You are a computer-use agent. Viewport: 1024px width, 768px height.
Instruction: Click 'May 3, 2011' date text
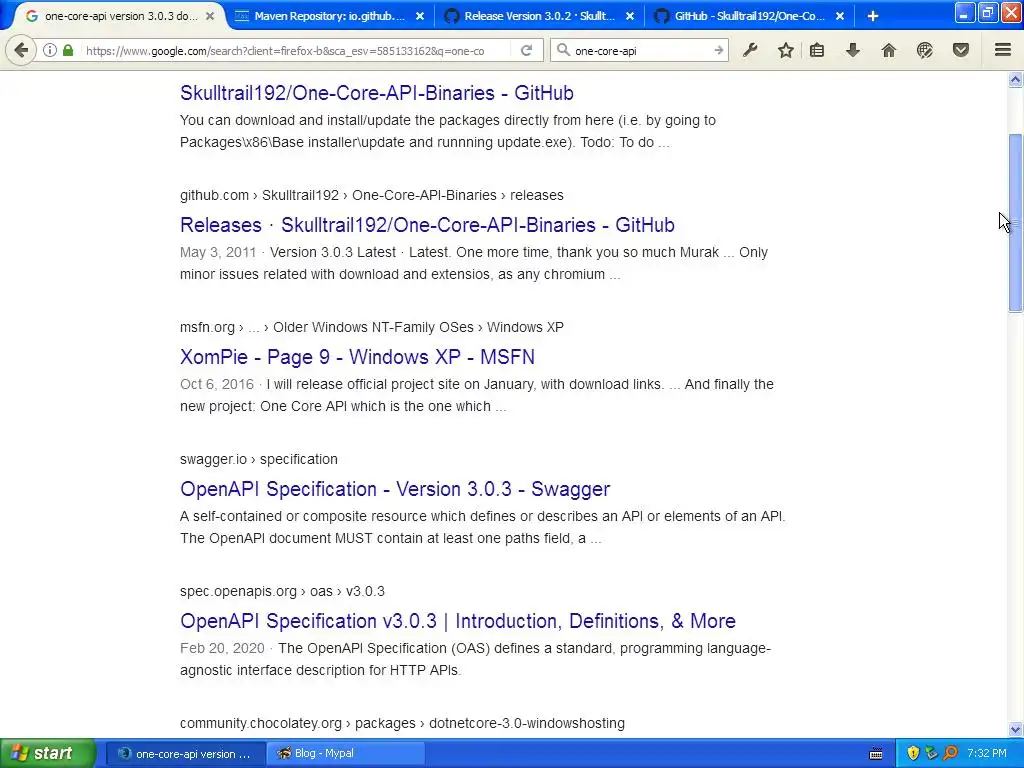tap(218, 252)
